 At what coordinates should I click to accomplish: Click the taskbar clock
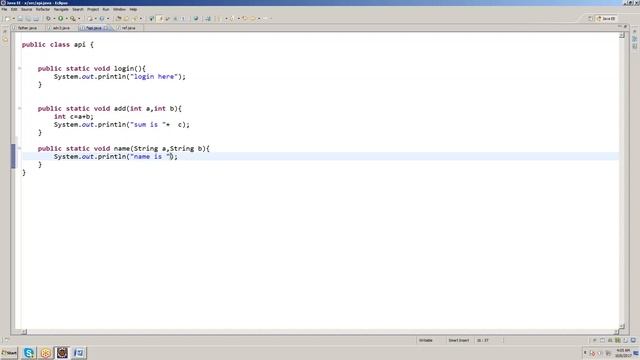623,353
